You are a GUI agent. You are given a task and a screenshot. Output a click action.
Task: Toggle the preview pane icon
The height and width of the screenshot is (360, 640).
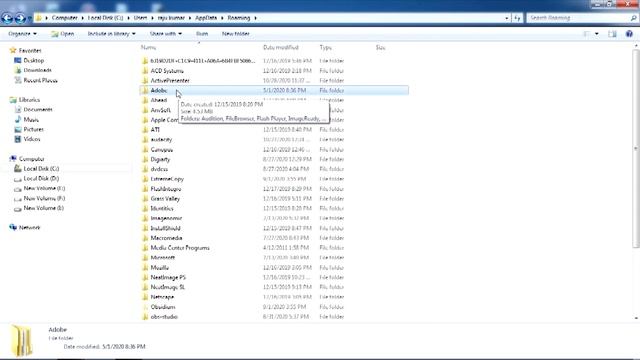click(x=612, y=34)
